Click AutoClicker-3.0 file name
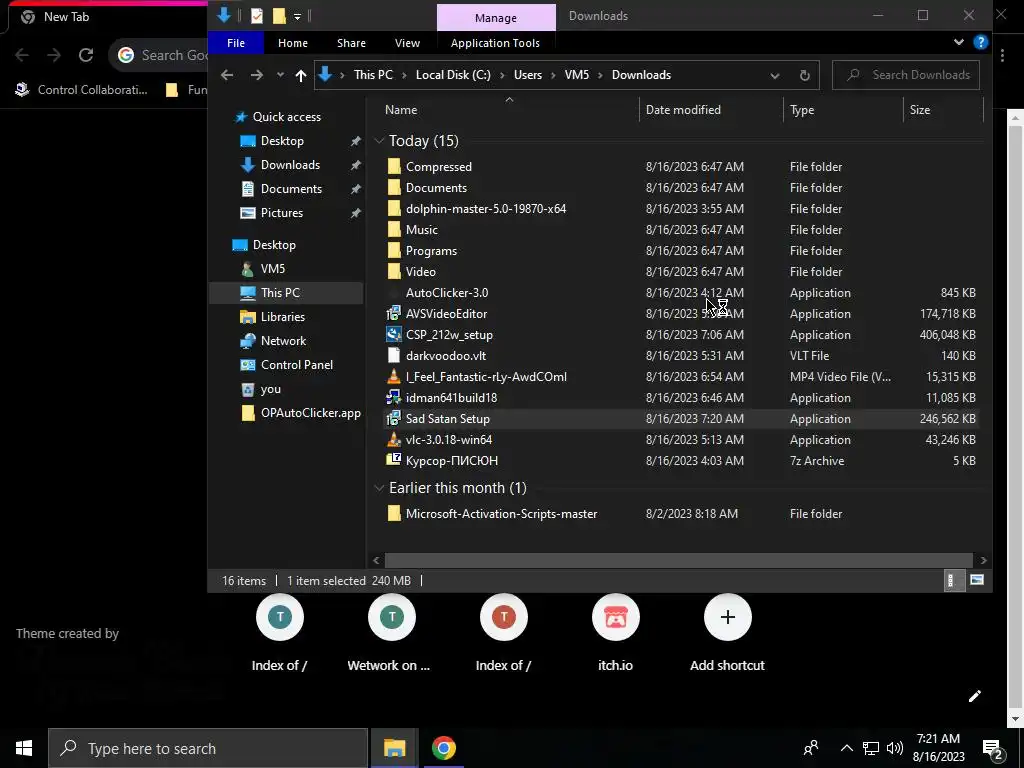This screenshot has width=1024, height=768. coord(447,293)
